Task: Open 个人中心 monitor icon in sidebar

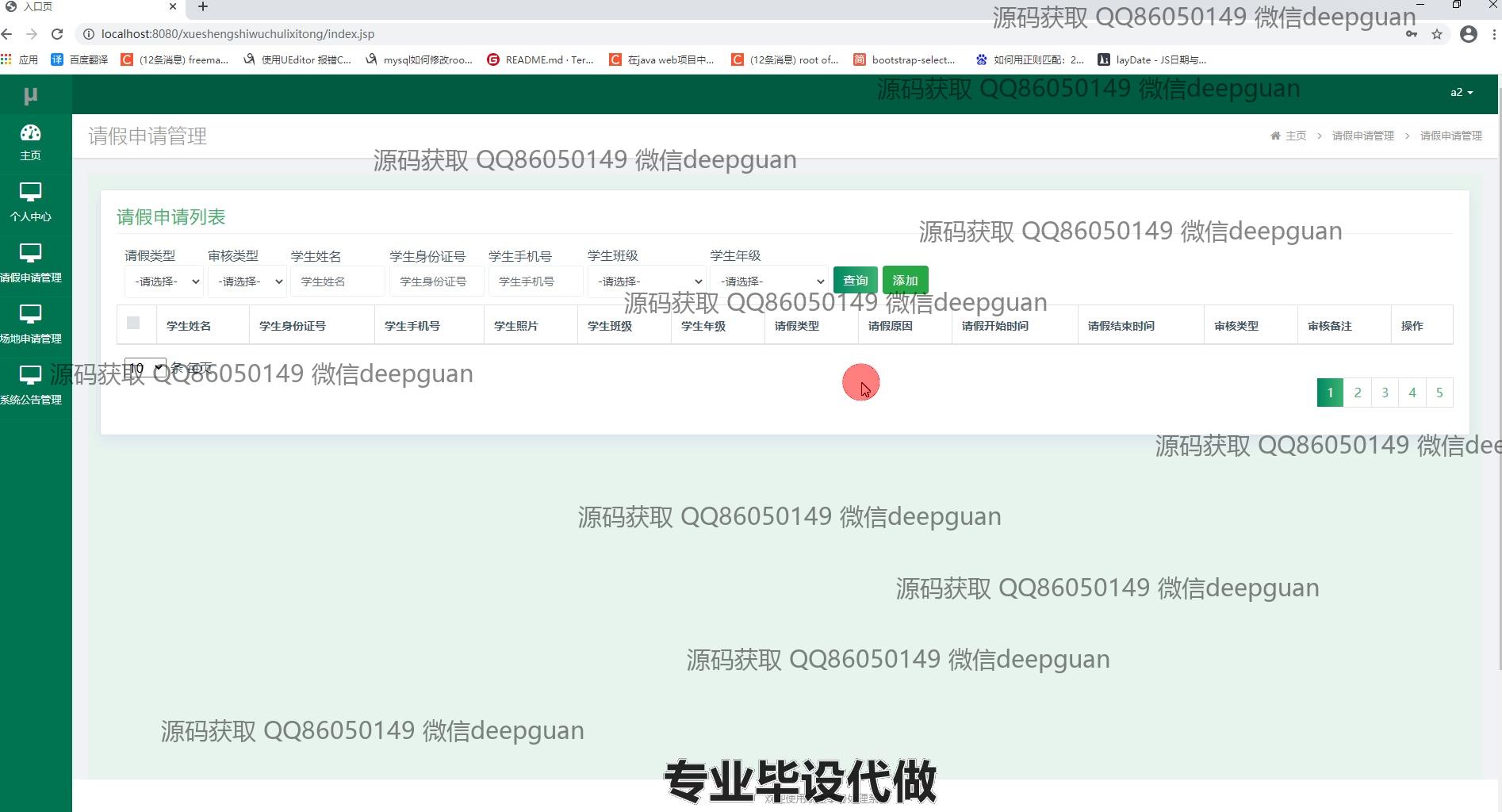Action: (x=30, y=192)
